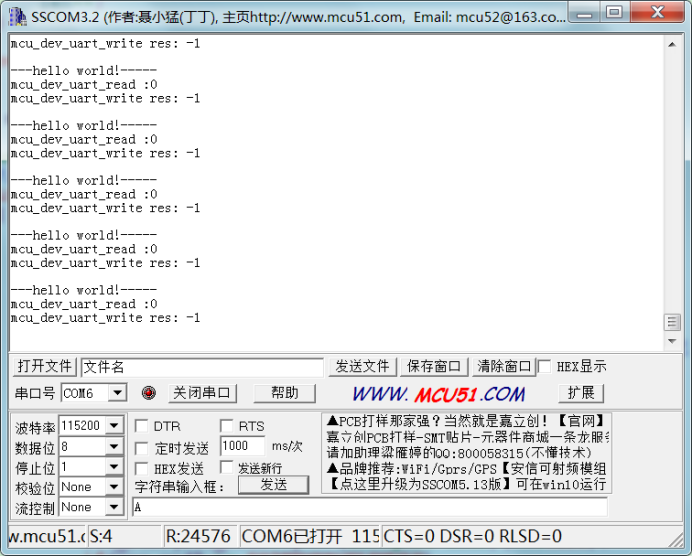Click the string input box containing A
The width and height of the screenshot is (692, 557).
pos(370,507)
